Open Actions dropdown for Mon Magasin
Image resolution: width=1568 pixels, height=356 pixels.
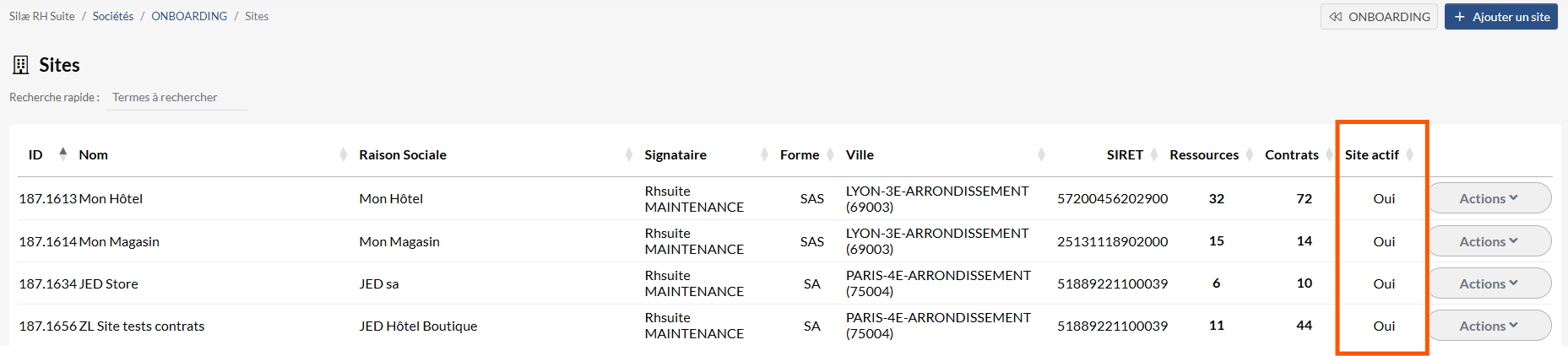1489,241
